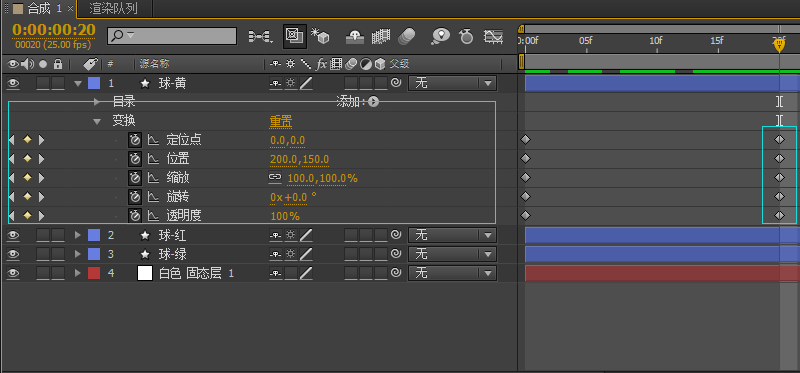Click the 位置 value 200.0
Viewport: 800px width, 373px height.
coord(284,159)
